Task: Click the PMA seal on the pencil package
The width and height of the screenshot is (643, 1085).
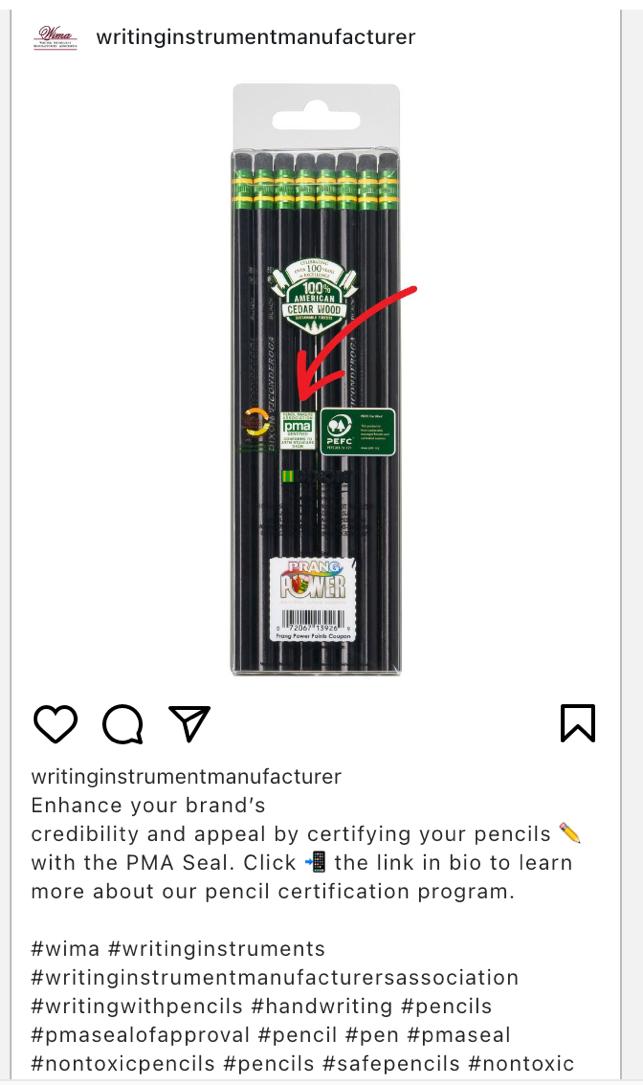Action: [298, 430]
